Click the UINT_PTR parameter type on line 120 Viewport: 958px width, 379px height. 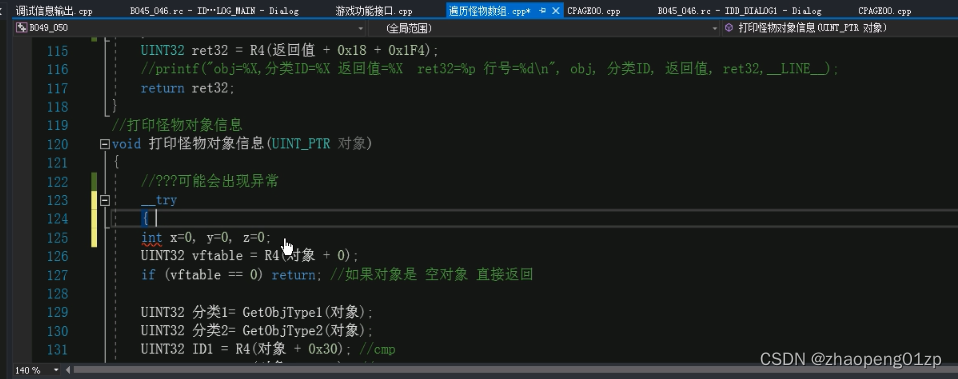301,144
